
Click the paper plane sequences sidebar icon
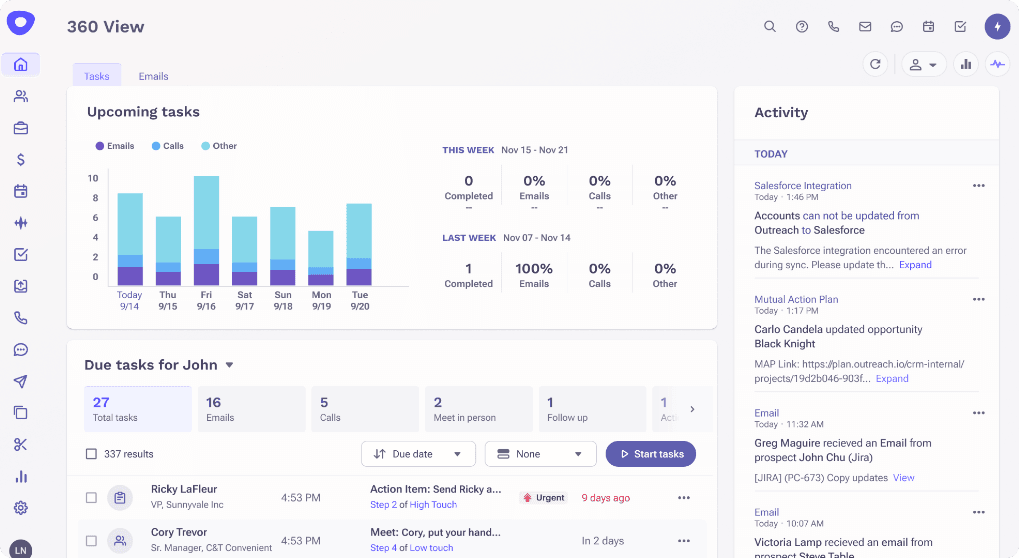click(21, 381)
